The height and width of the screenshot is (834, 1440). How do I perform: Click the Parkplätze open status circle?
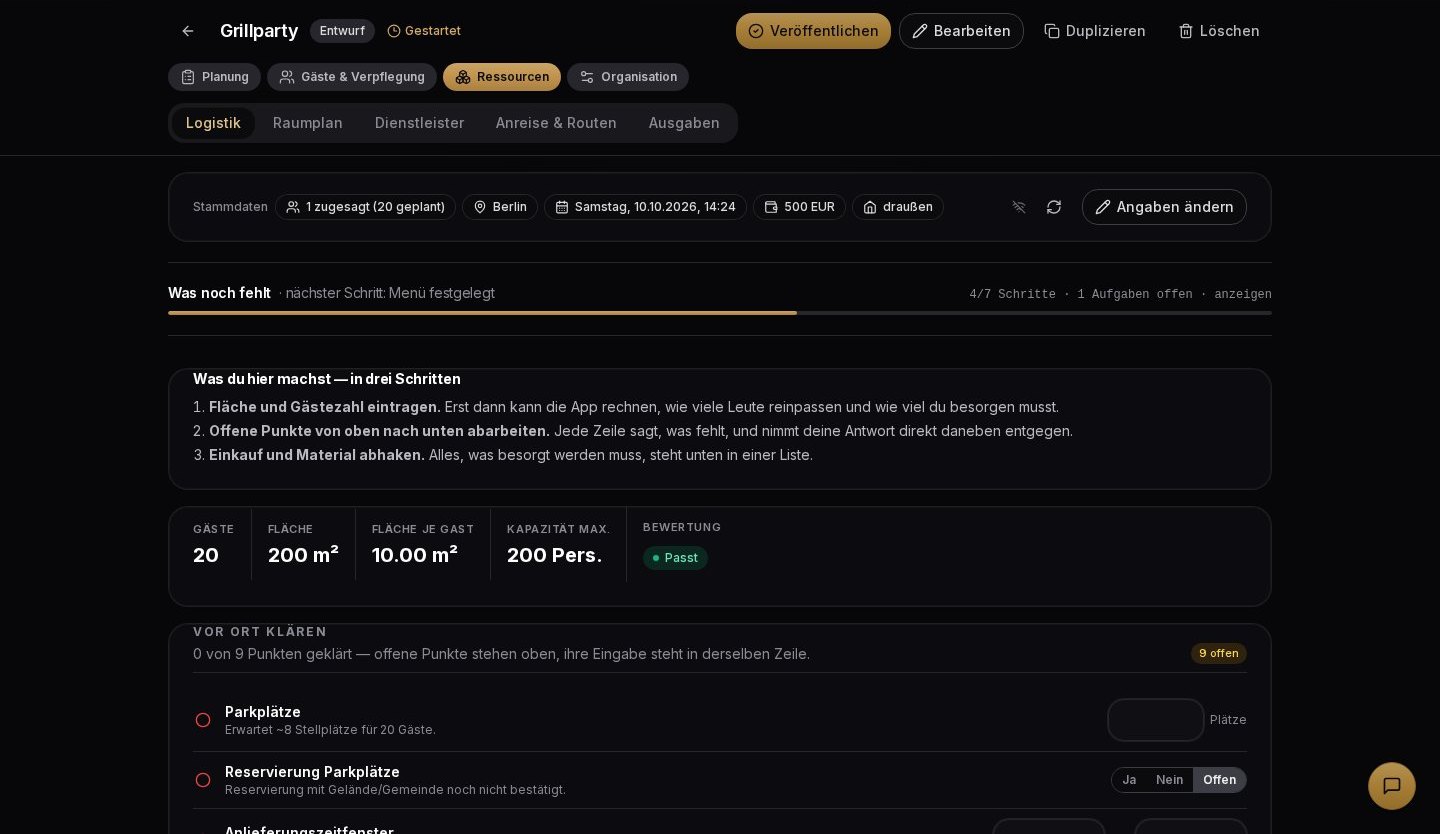pyautogui.click(x=203, y=720)
